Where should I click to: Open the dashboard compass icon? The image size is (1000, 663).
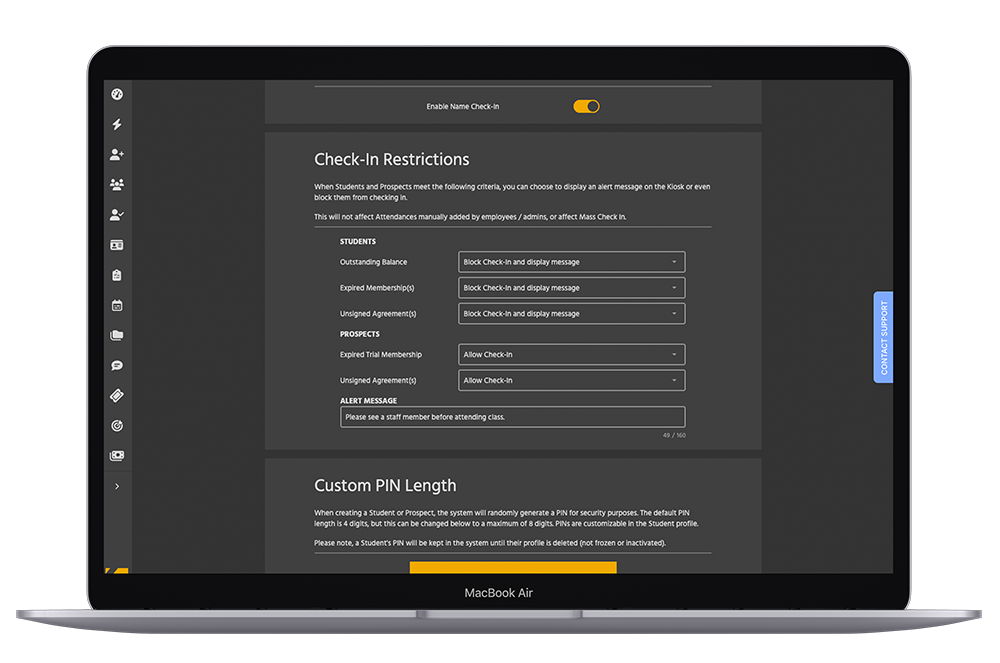(117, 93)
